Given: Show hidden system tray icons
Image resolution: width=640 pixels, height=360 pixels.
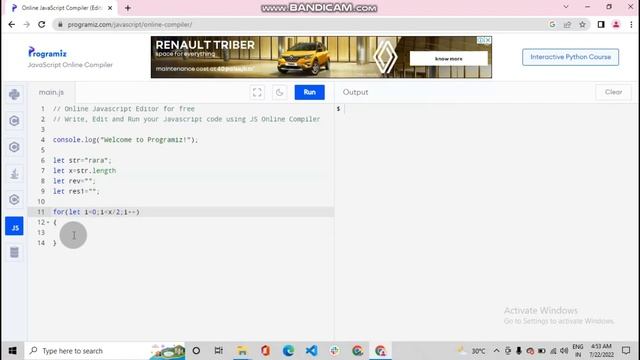Looking at the screenshot, I should tap(496, 351).
